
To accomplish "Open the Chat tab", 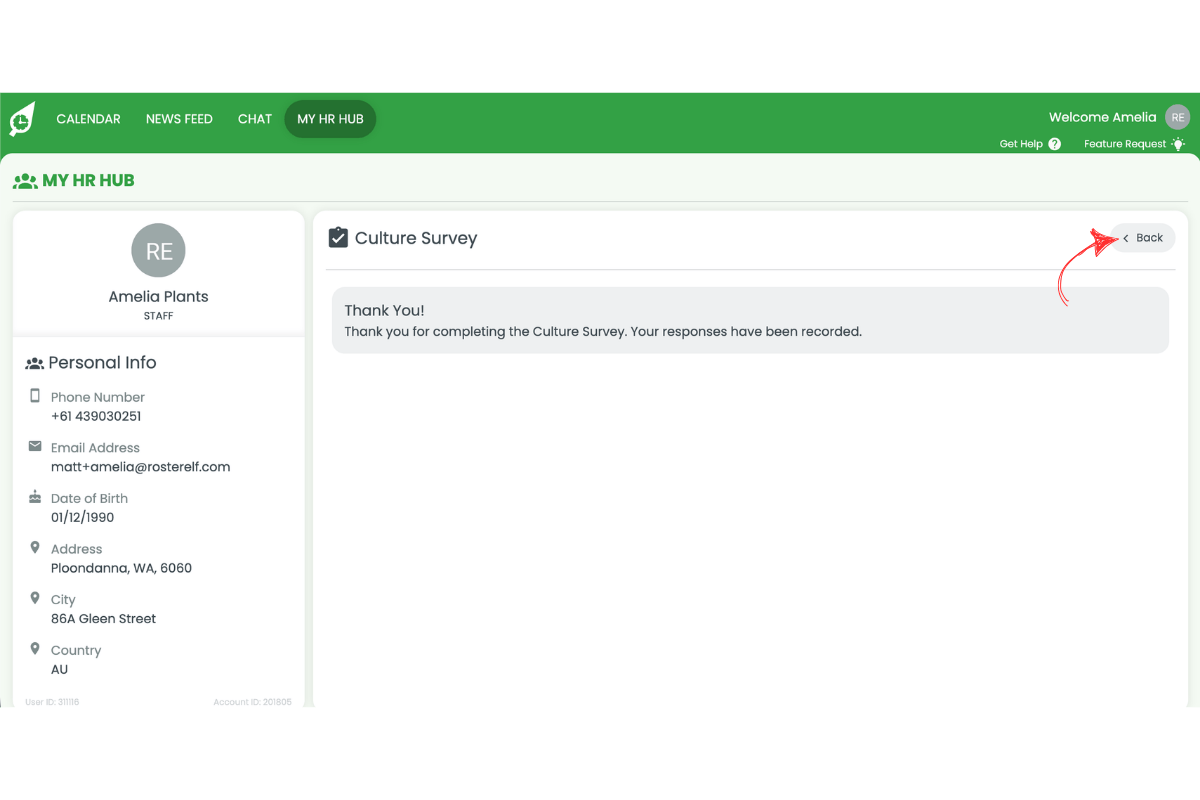I will point(255,119).
